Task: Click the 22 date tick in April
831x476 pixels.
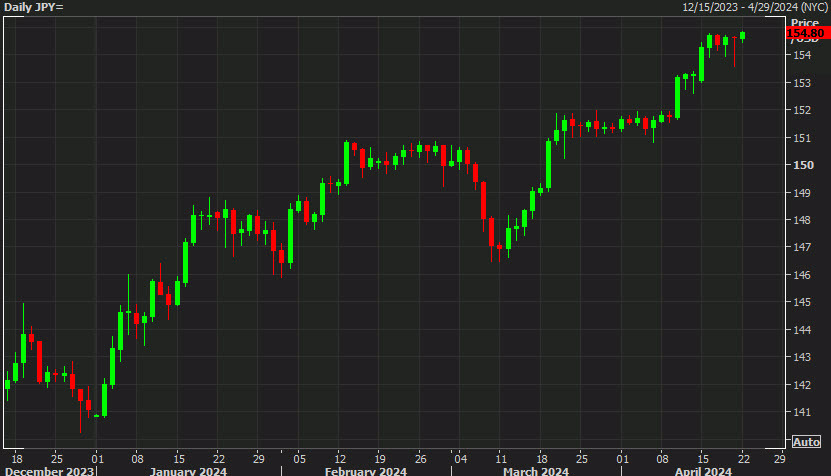Action: [x=744, y=459]
